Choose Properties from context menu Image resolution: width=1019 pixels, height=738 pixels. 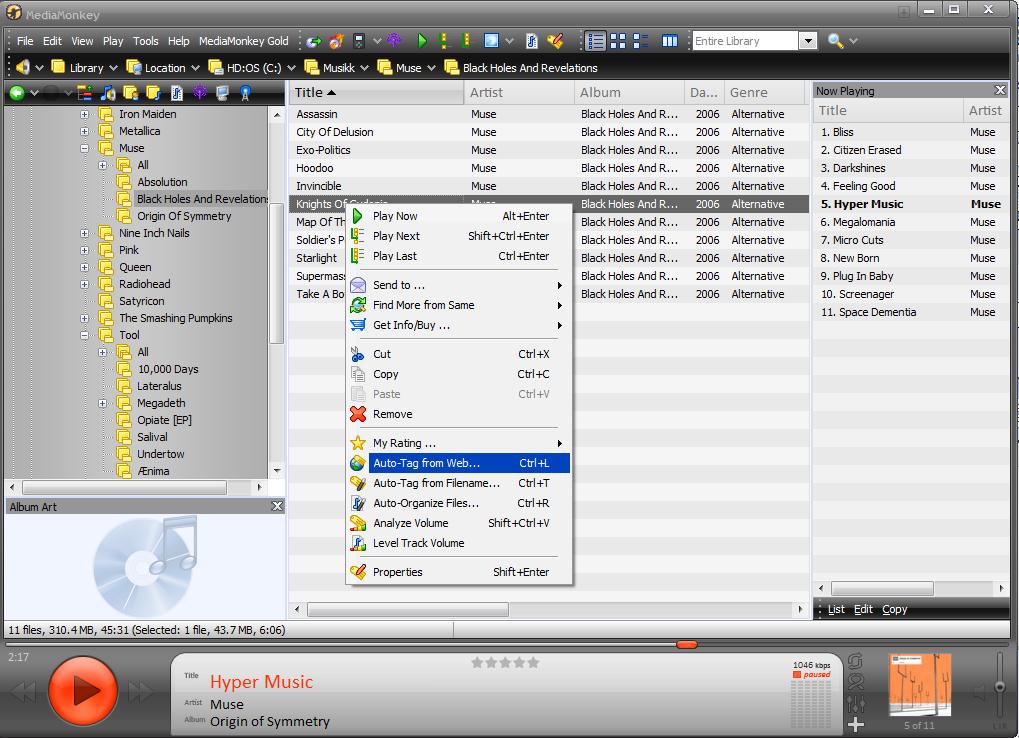coord(459,572)
